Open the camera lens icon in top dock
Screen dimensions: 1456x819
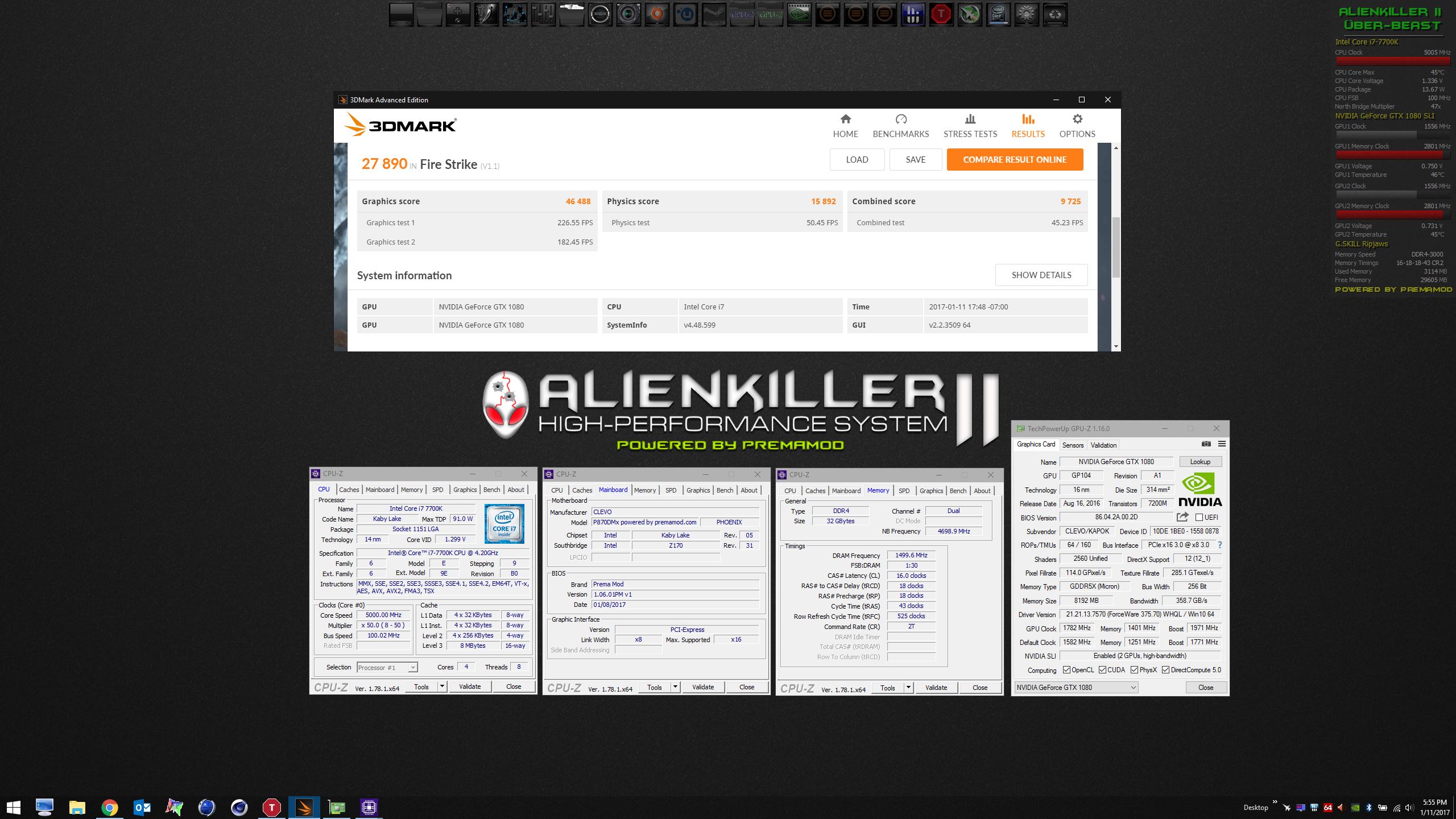pyautogui.click(x=628, y=14)
